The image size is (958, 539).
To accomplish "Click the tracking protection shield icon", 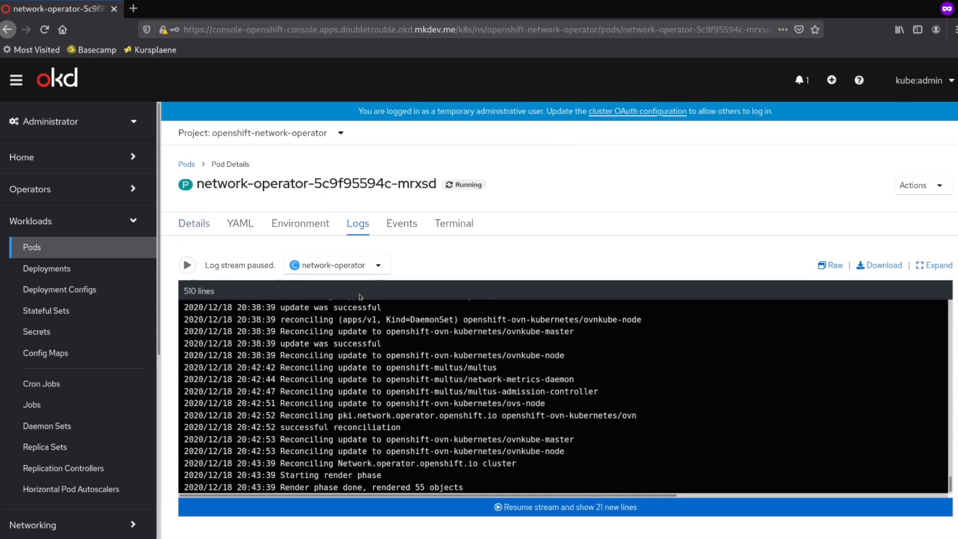I will coord(147,29).
